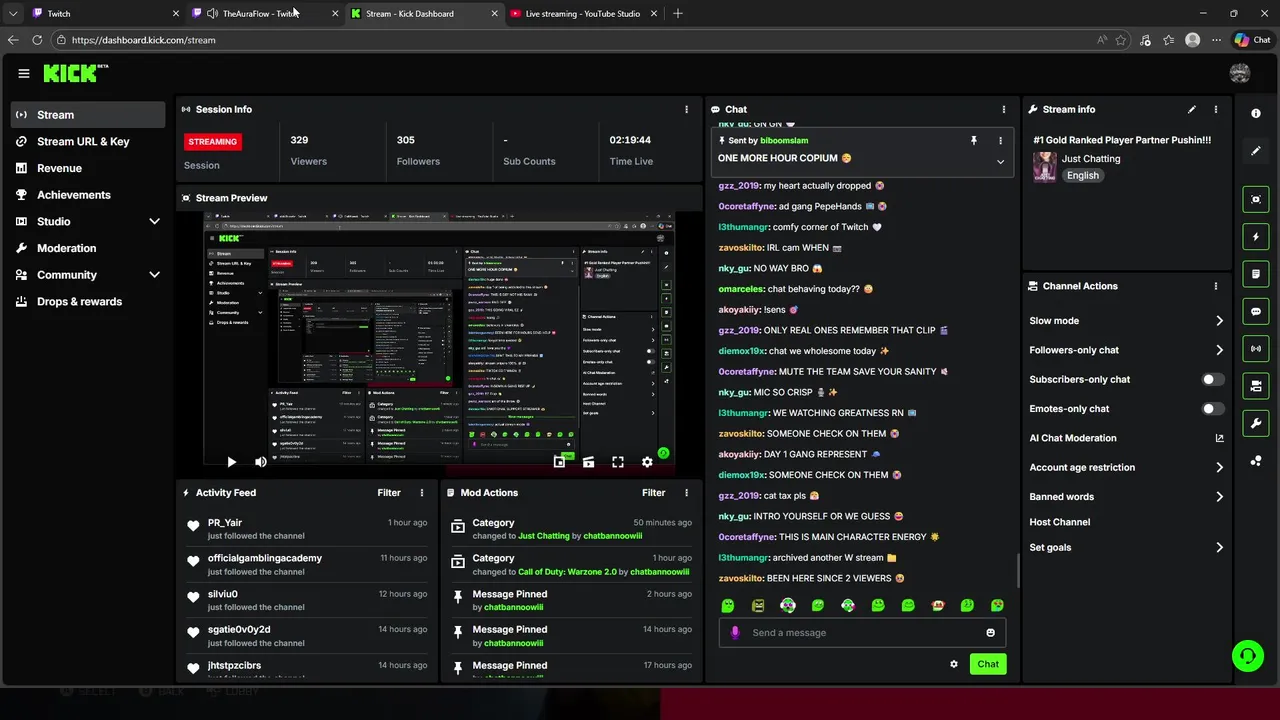This screenshot has height=720, width=1280.
Task: Open Stream URL & Key page
Action: 88,142
